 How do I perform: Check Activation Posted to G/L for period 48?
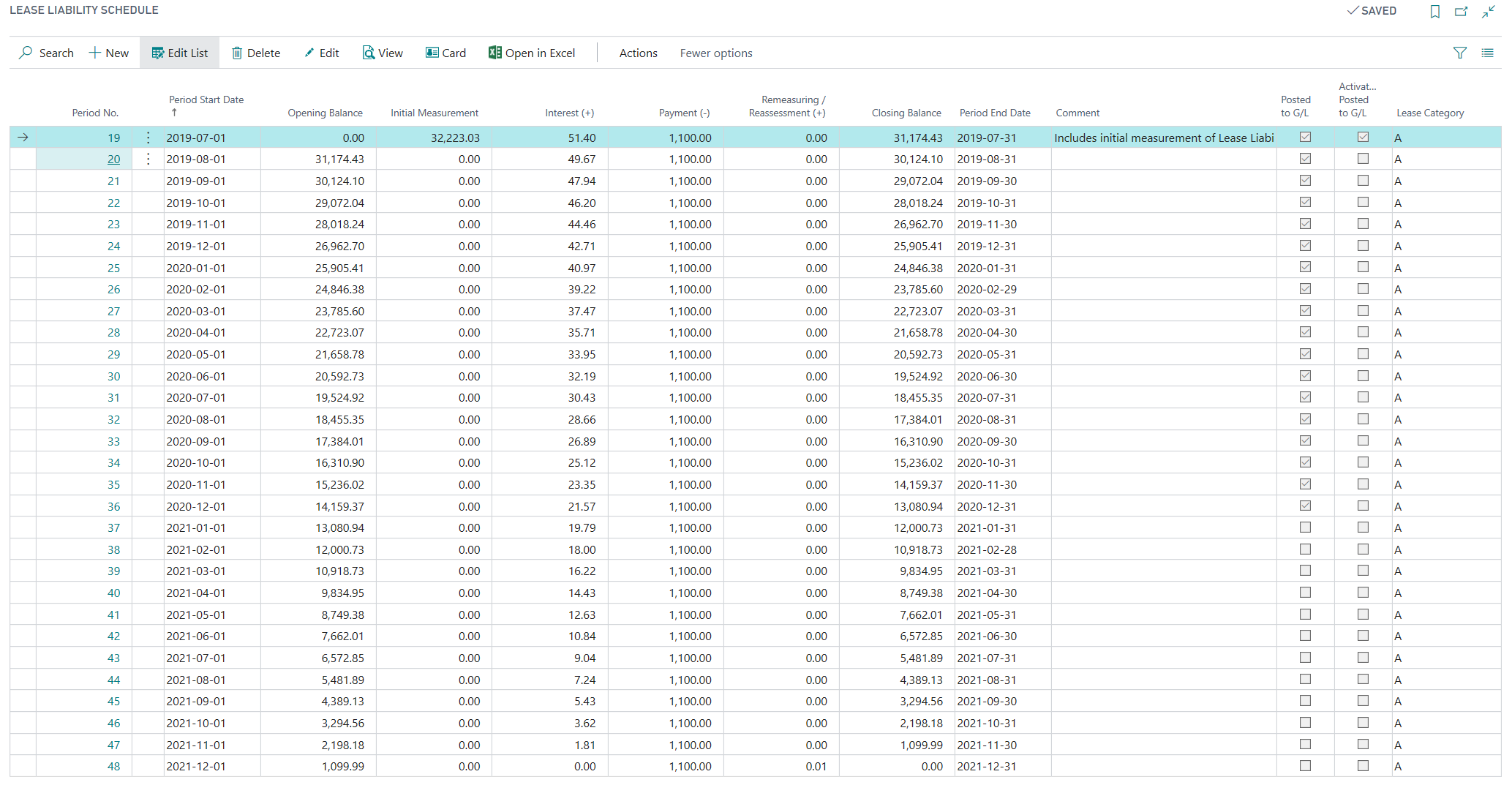(1363, 765)
